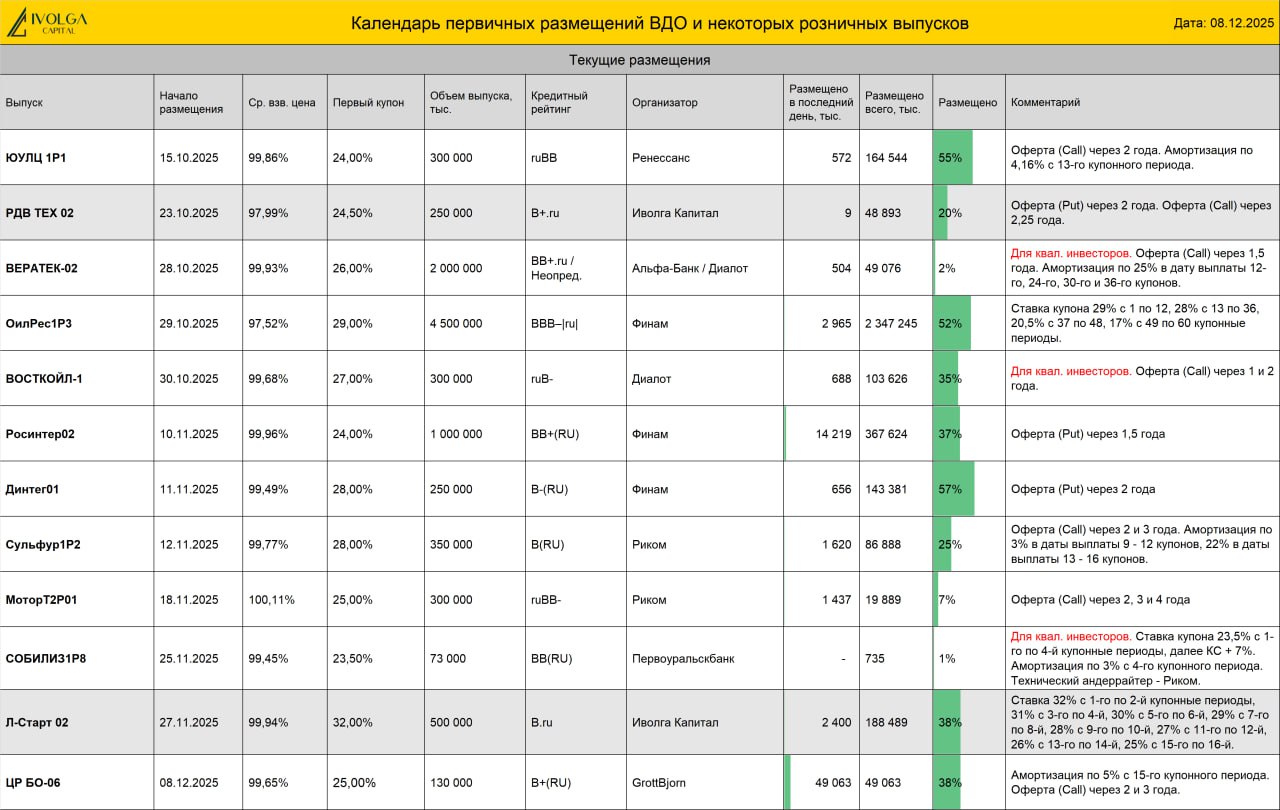Screen dimensions: 1280x810
Task: Select the СОБИЛИЗ1Р8 issue name
Action: point(44,659)
